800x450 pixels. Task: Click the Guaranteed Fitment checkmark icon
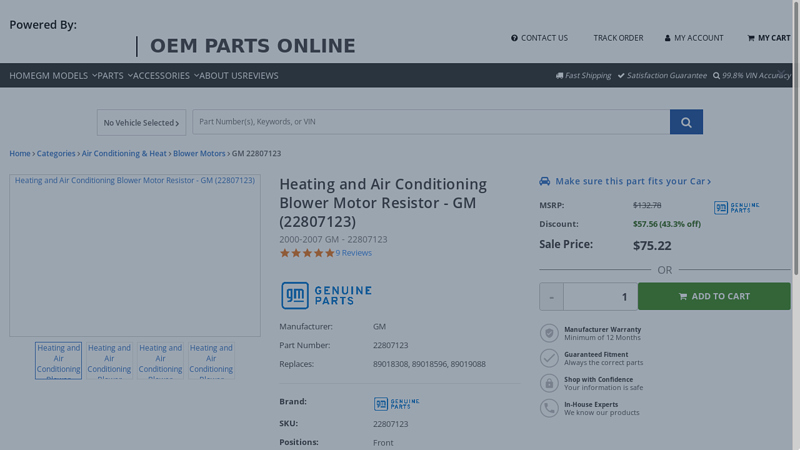tap(549, 358)
